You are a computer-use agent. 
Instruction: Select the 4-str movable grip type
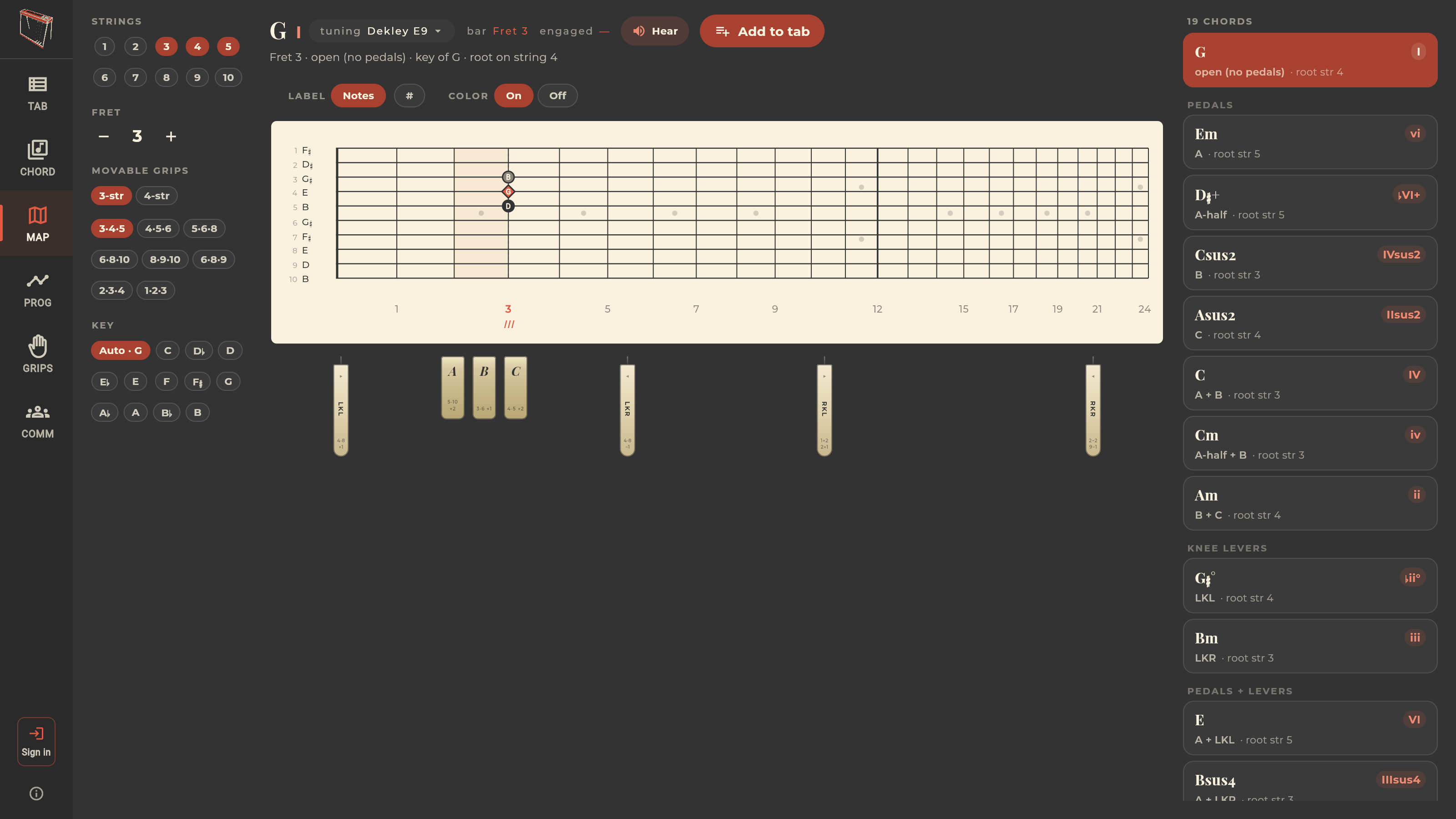157,196
